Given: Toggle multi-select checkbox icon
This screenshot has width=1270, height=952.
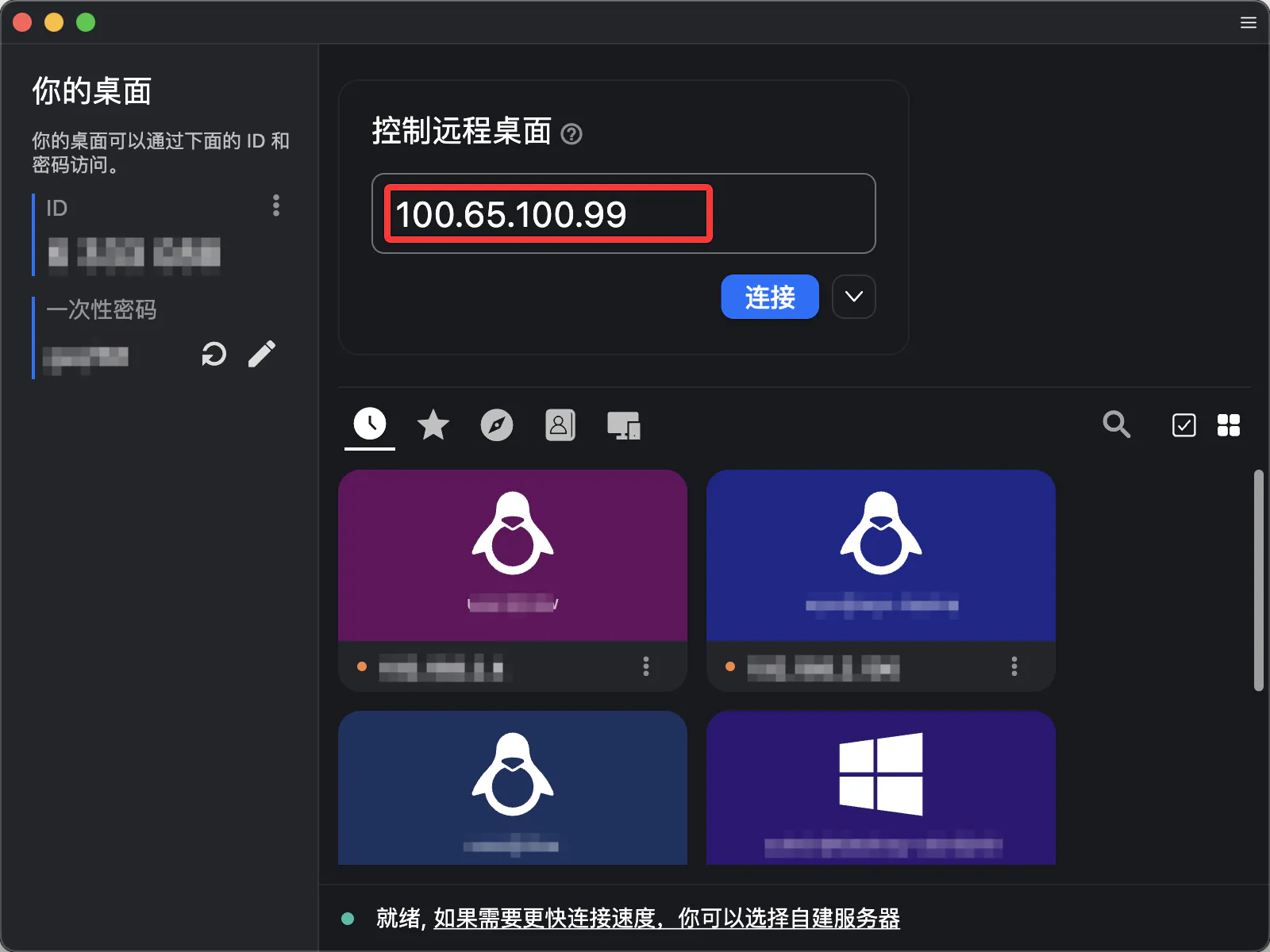Looking at the screenshot, I should pyautogui.click(x=1184, y=425).
